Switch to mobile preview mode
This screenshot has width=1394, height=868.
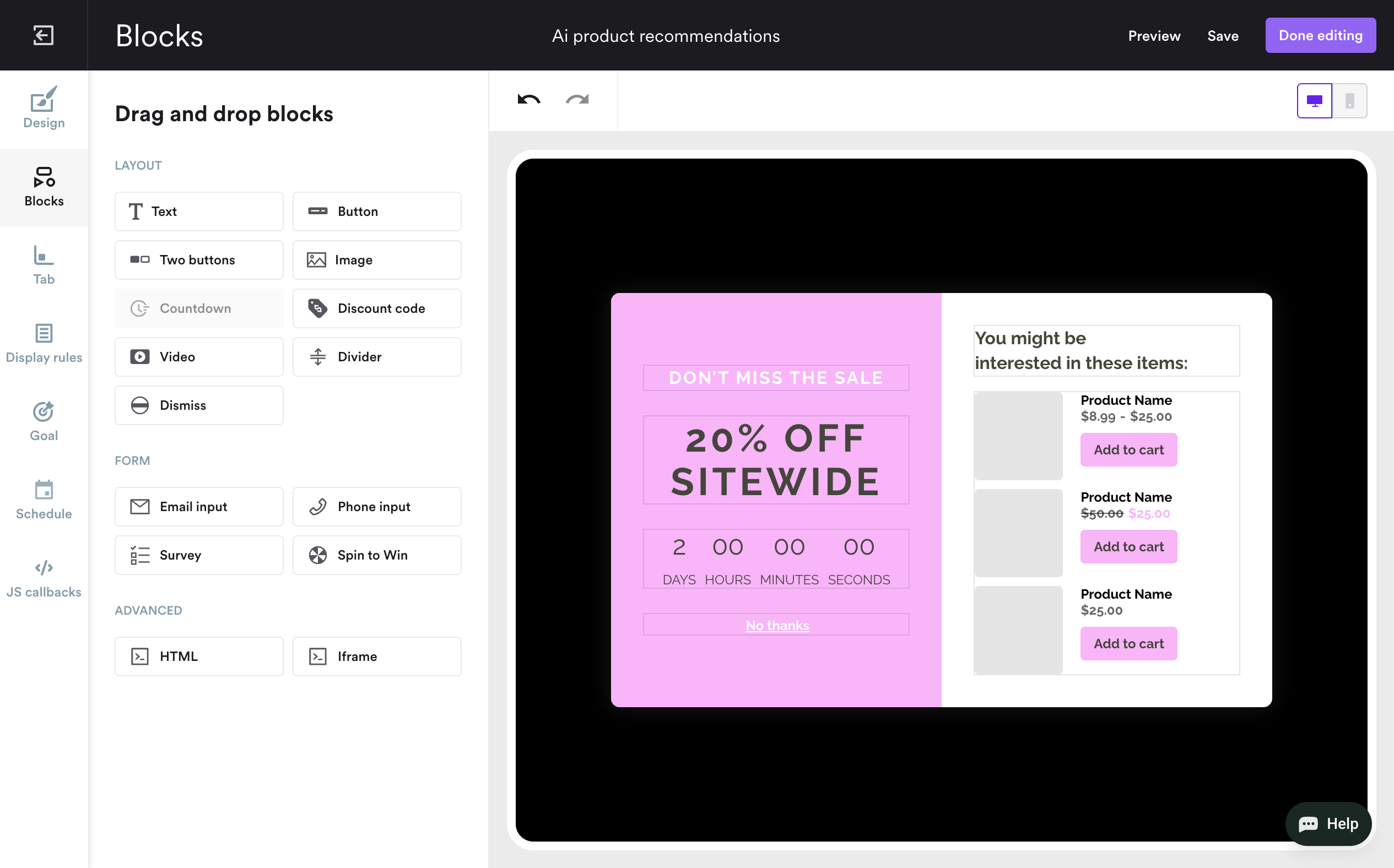coord(1349,101)
